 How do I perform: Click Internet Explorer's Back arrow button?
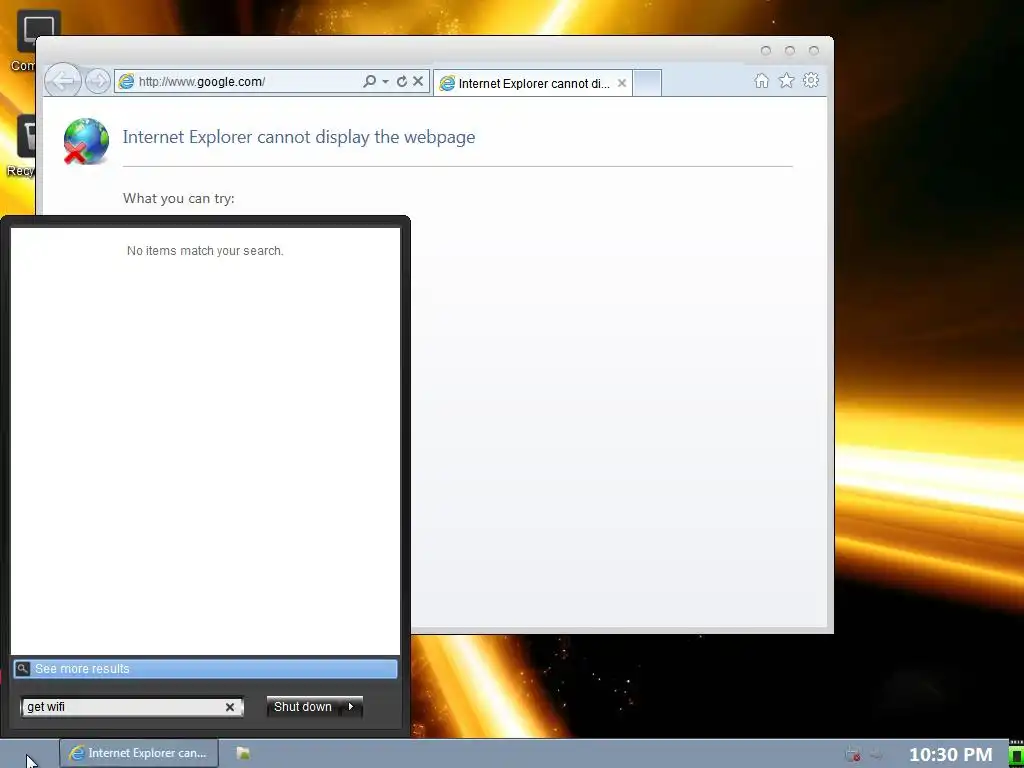tap(63, 81)
